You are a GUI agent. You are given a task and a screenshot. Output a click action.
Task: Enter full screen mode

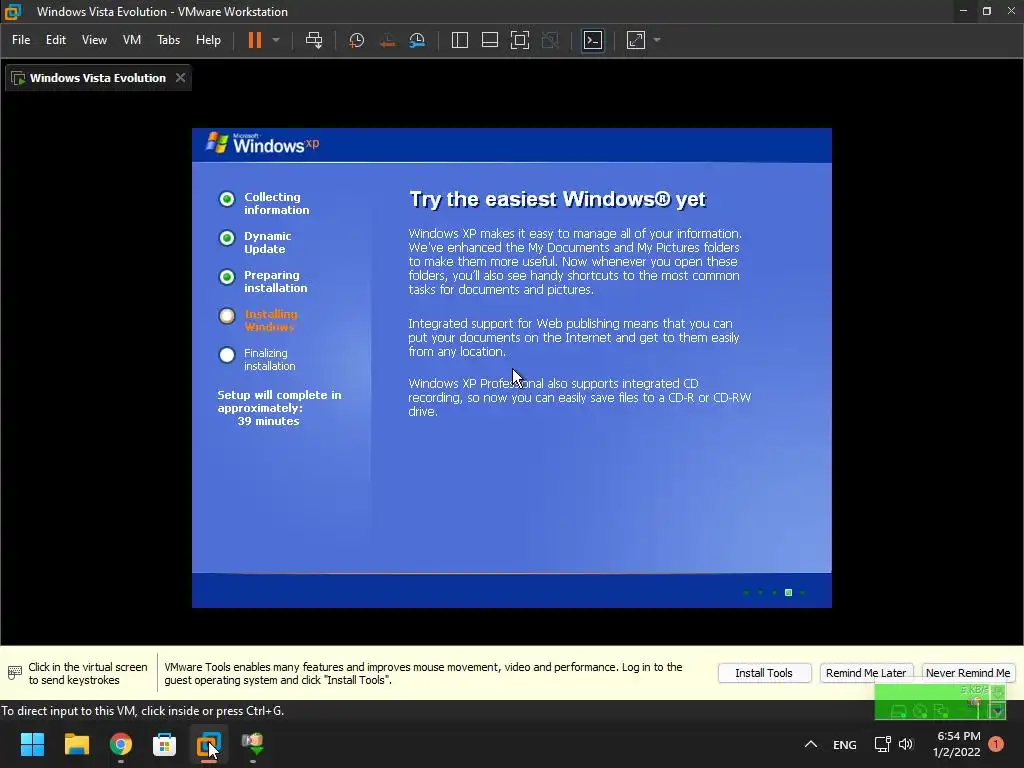coord(520,40)
